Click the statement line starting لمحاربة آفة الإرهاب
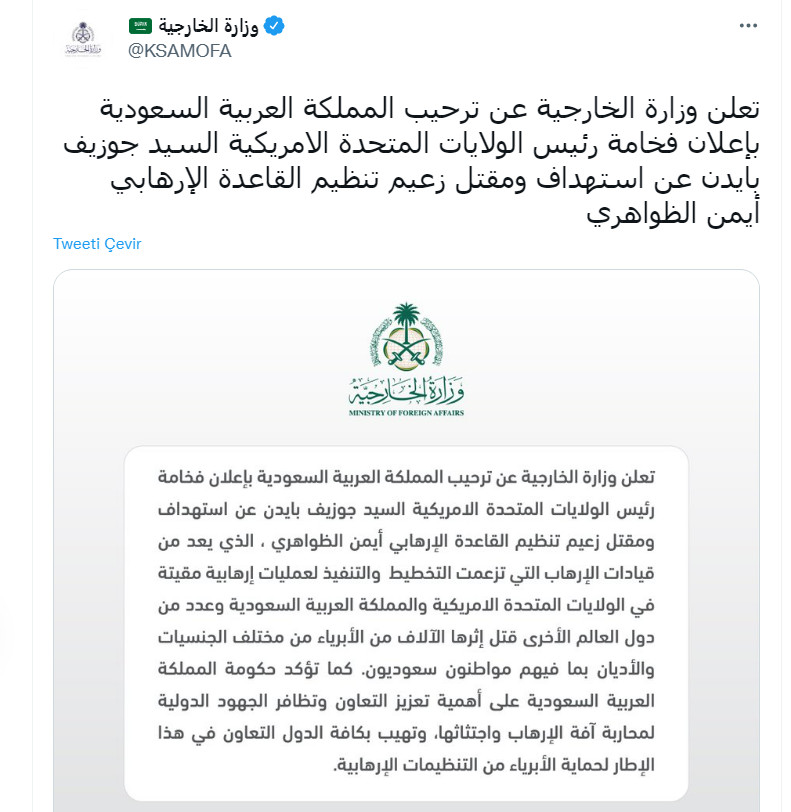 click(410, 733)
